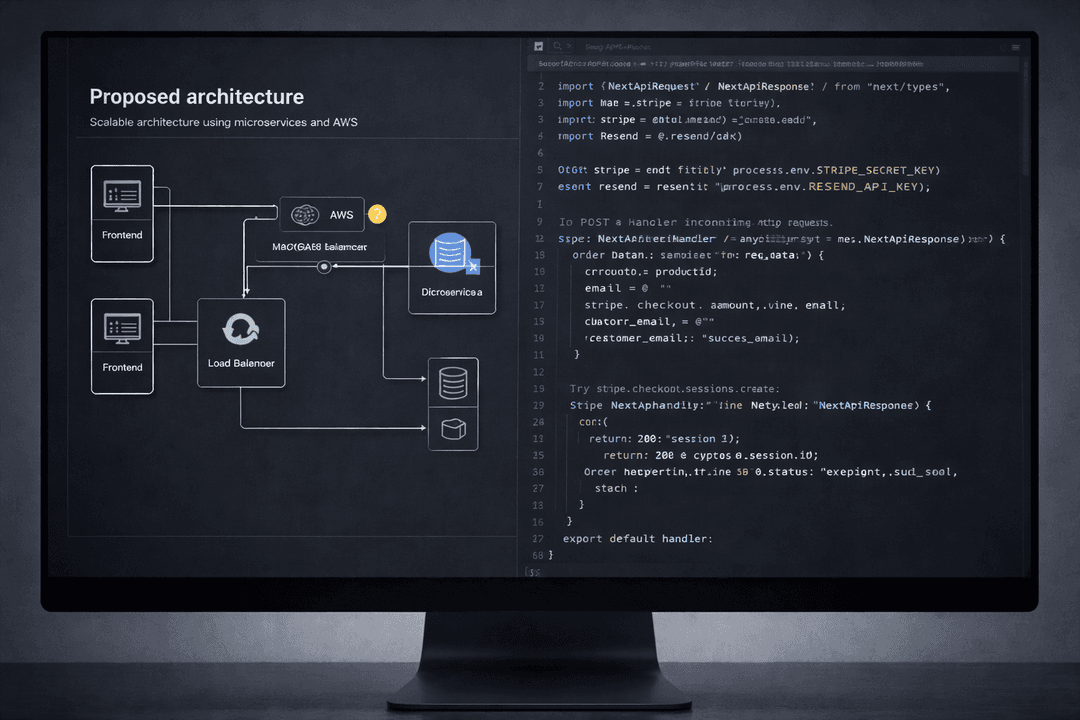This screenshot has height=720, width=1080.
Task: Click the Load Balancer refresh icon
Action: click(241, 327)
